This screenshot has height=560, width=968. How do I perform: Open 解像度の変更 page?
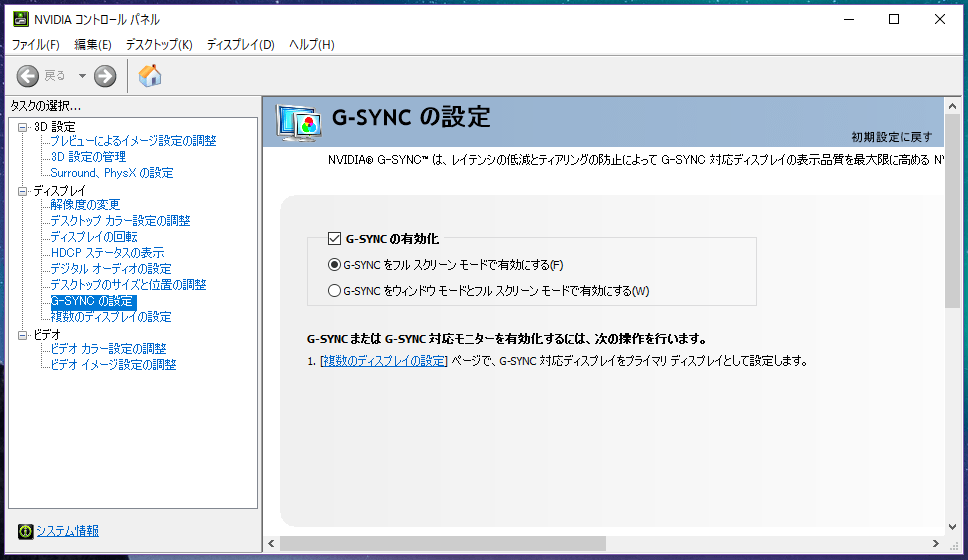[x=85, y=204]
